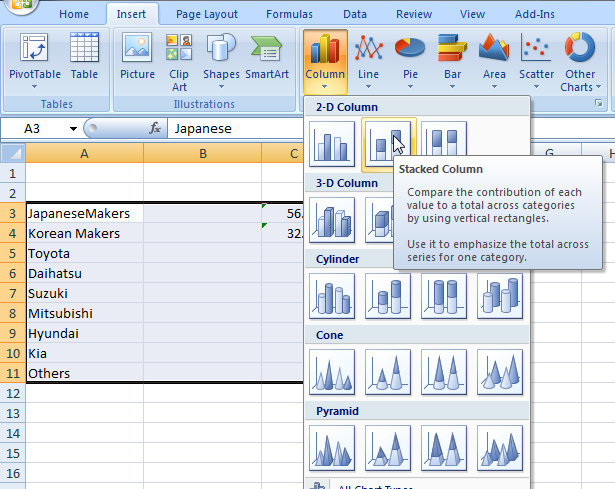Open the Line chart dropdown
Viewport: 615px width, 489px height.
click(x=368, y=61)
